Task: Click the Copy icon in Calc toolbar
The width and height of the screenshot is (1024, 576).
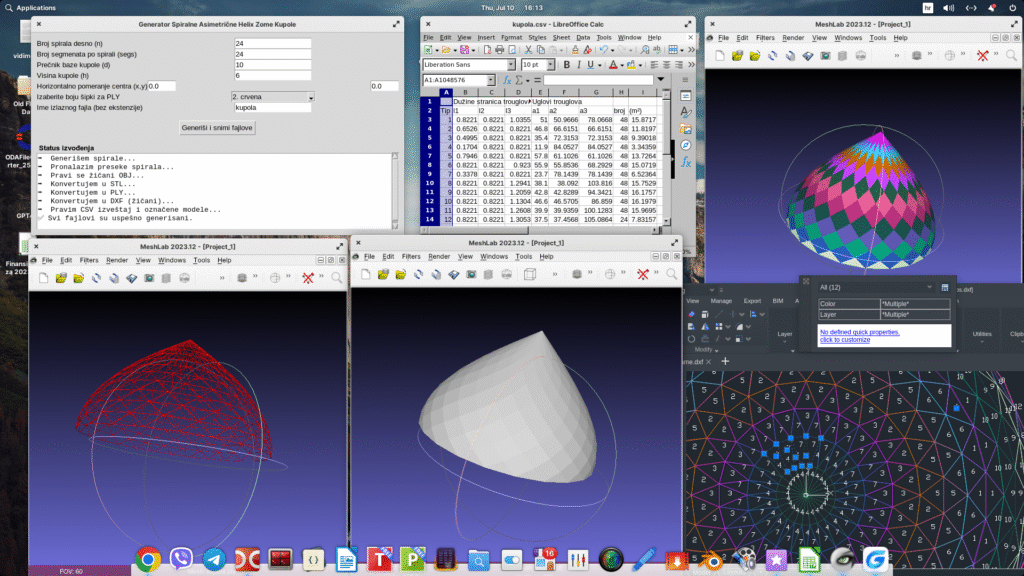Action: [x=541, y=50]
